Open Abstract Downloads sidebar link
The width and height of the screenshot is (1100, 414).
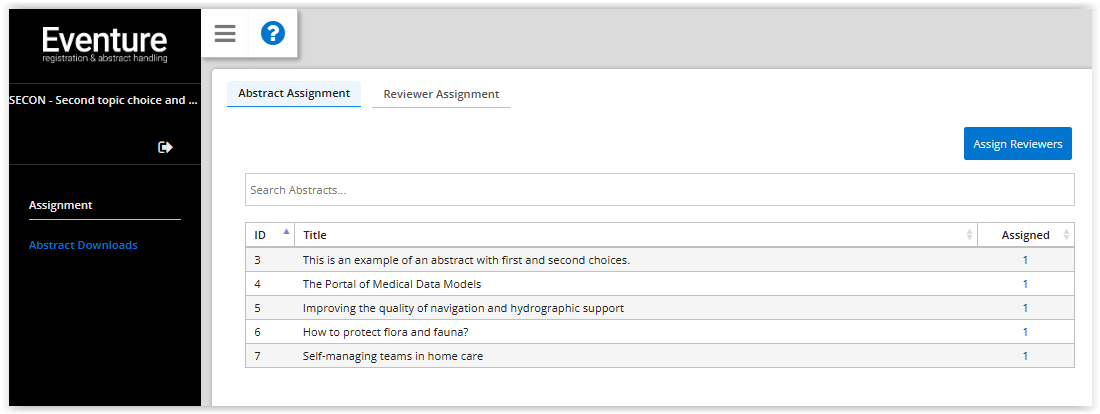(83, 245)
